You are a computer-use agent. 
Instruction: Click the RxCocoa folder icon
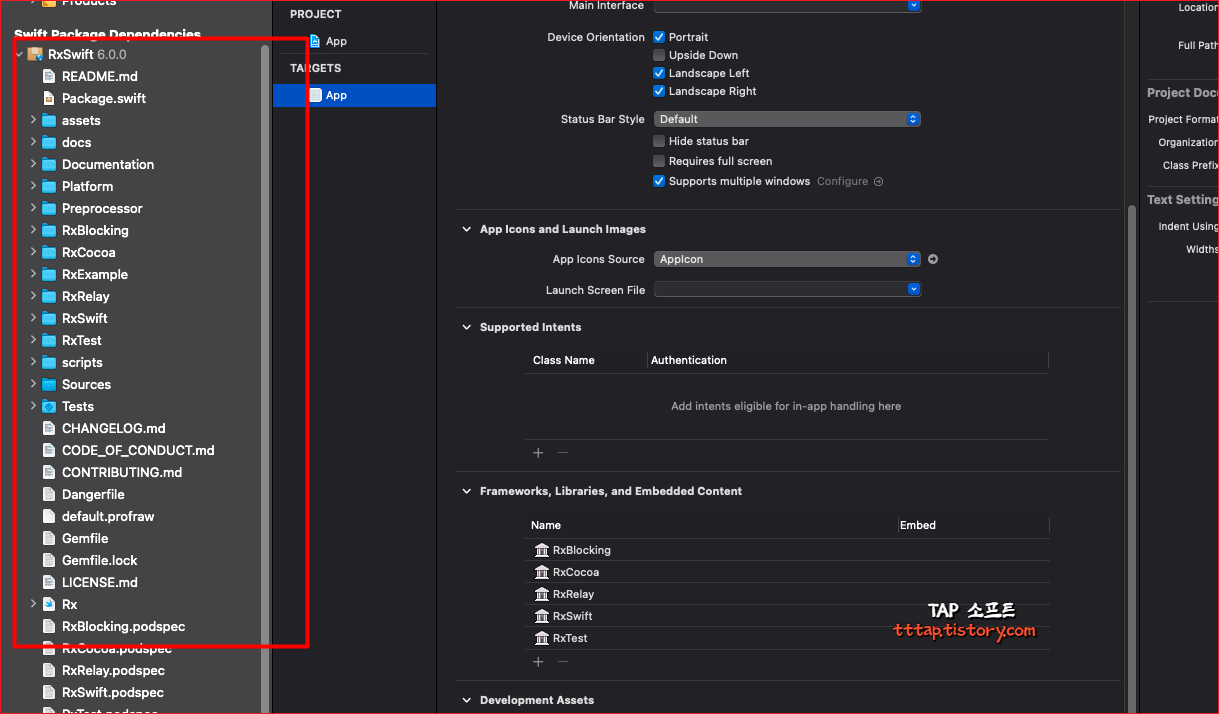(49, 252)
